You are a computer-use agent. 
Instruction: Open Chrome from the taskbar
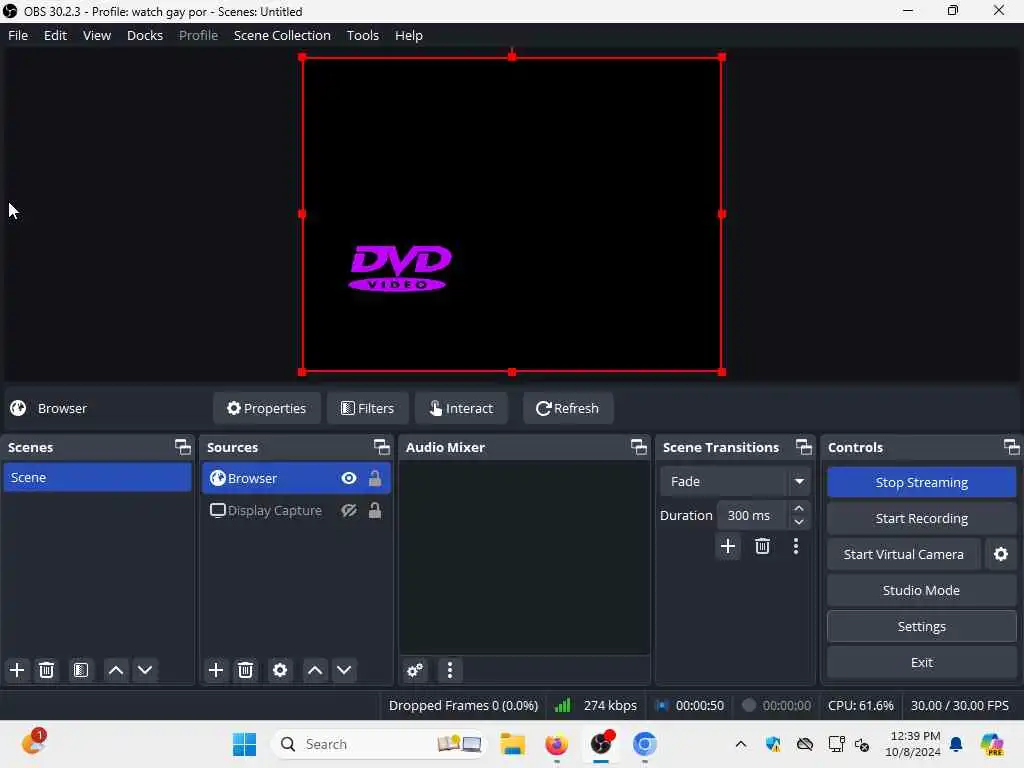(x=644, y=744)
